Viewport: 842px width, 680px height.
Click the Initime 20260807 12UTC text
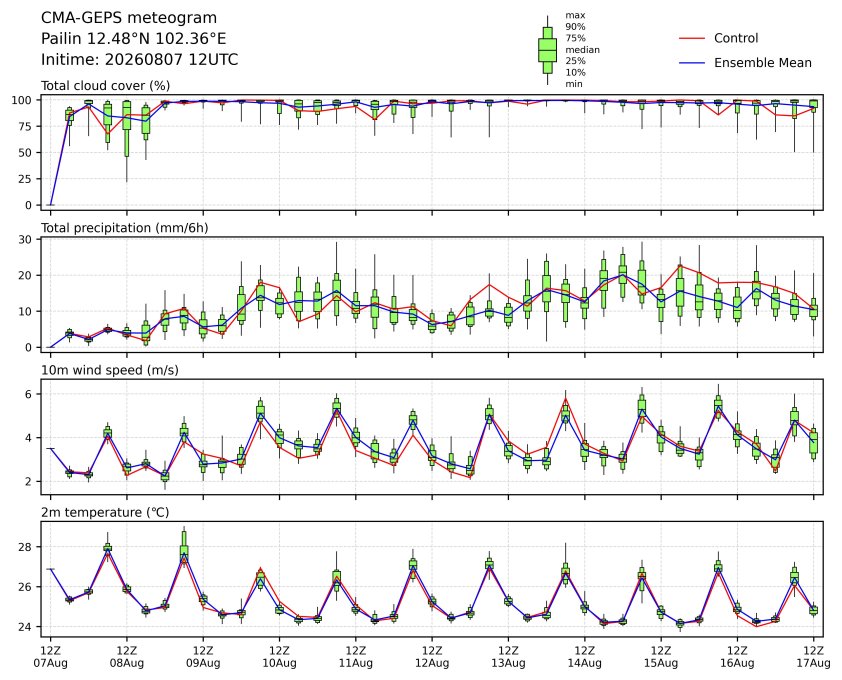pos(140,60)
